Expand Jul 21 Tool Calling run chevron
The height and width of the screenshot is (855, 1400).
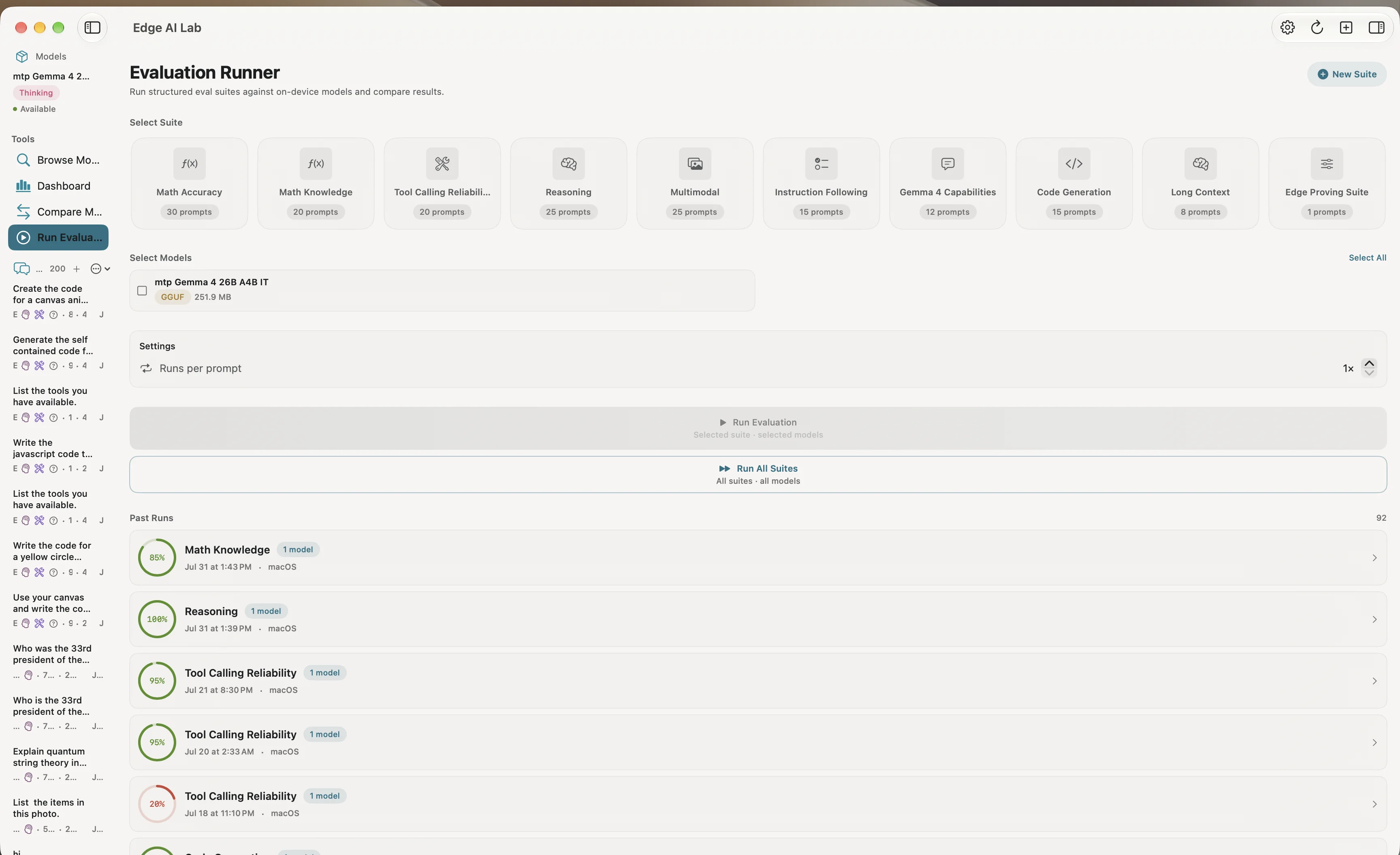(x=1374, y=681)
